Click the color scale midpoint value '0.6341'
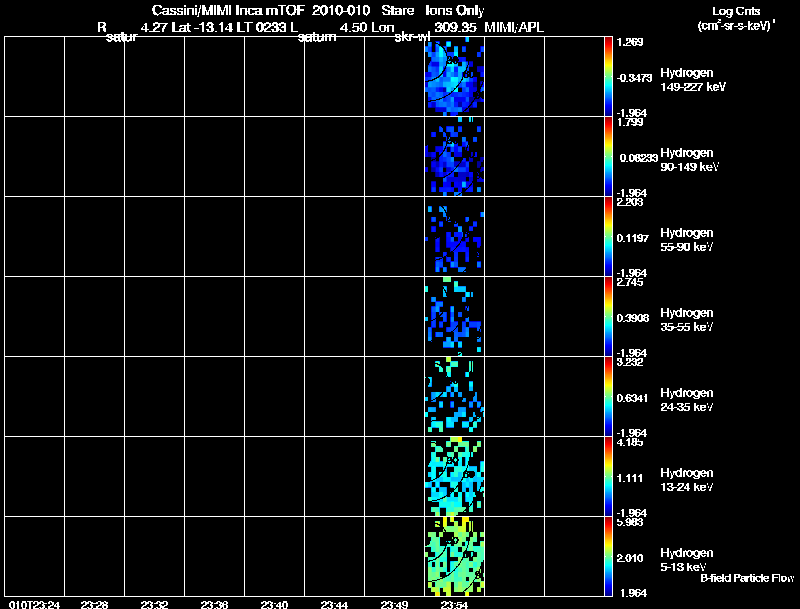Image resolution: width=800 pixels, height=609 pixels. coord(633,398)
